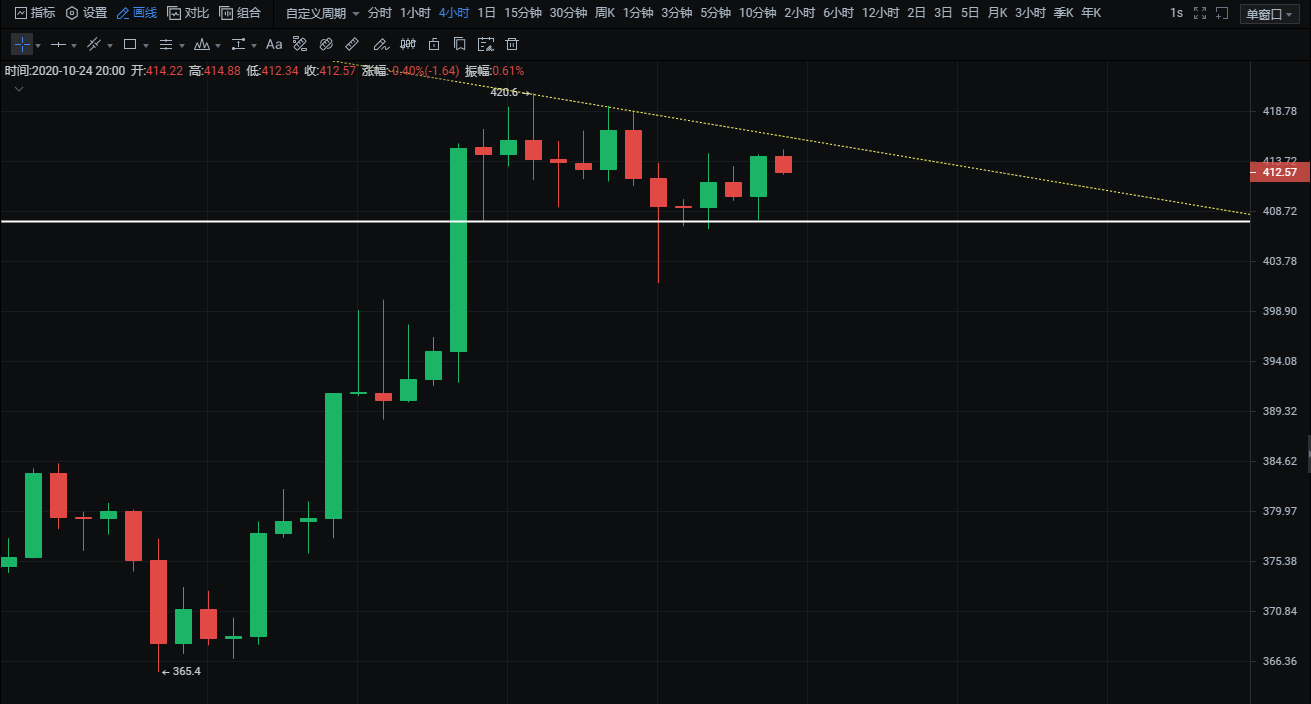Select the rectangle shape drawing tool
1311x704 pixels.
pyautogui.click(x=130, y=45)
